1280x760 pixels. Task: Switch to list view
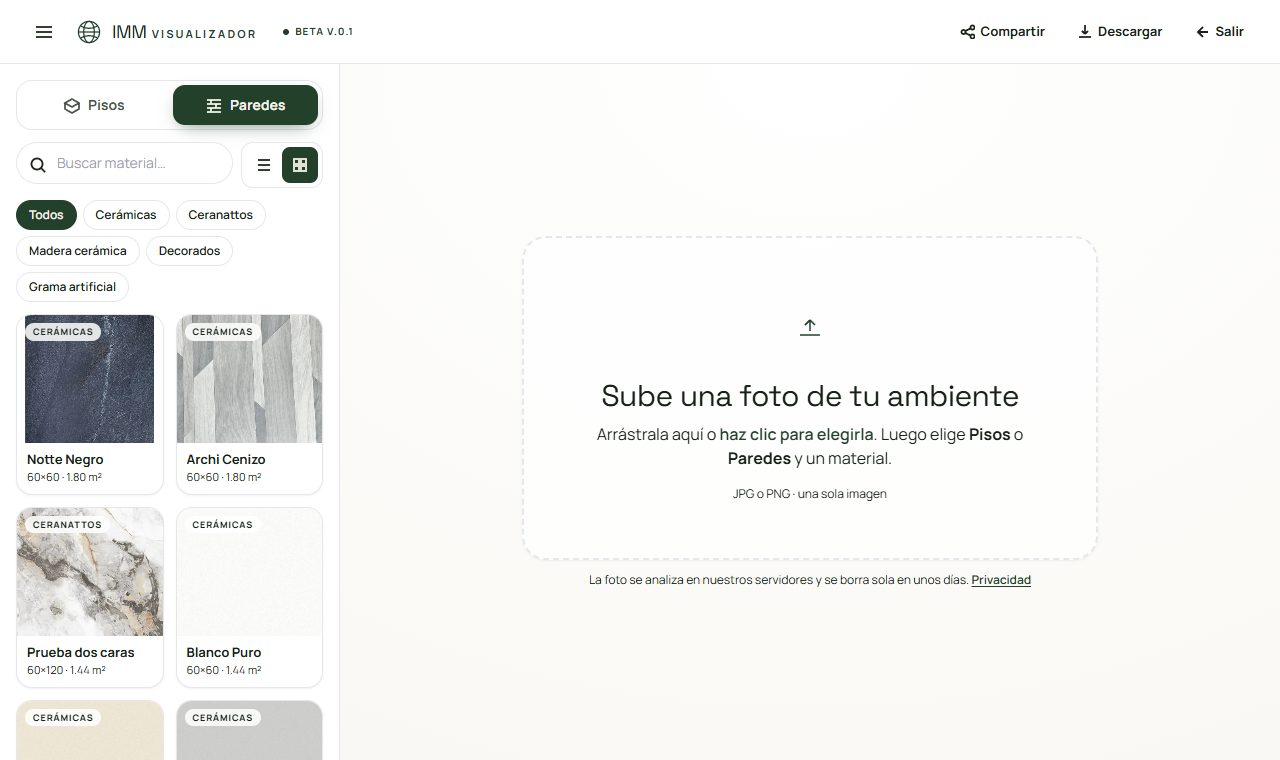[264, 165]
